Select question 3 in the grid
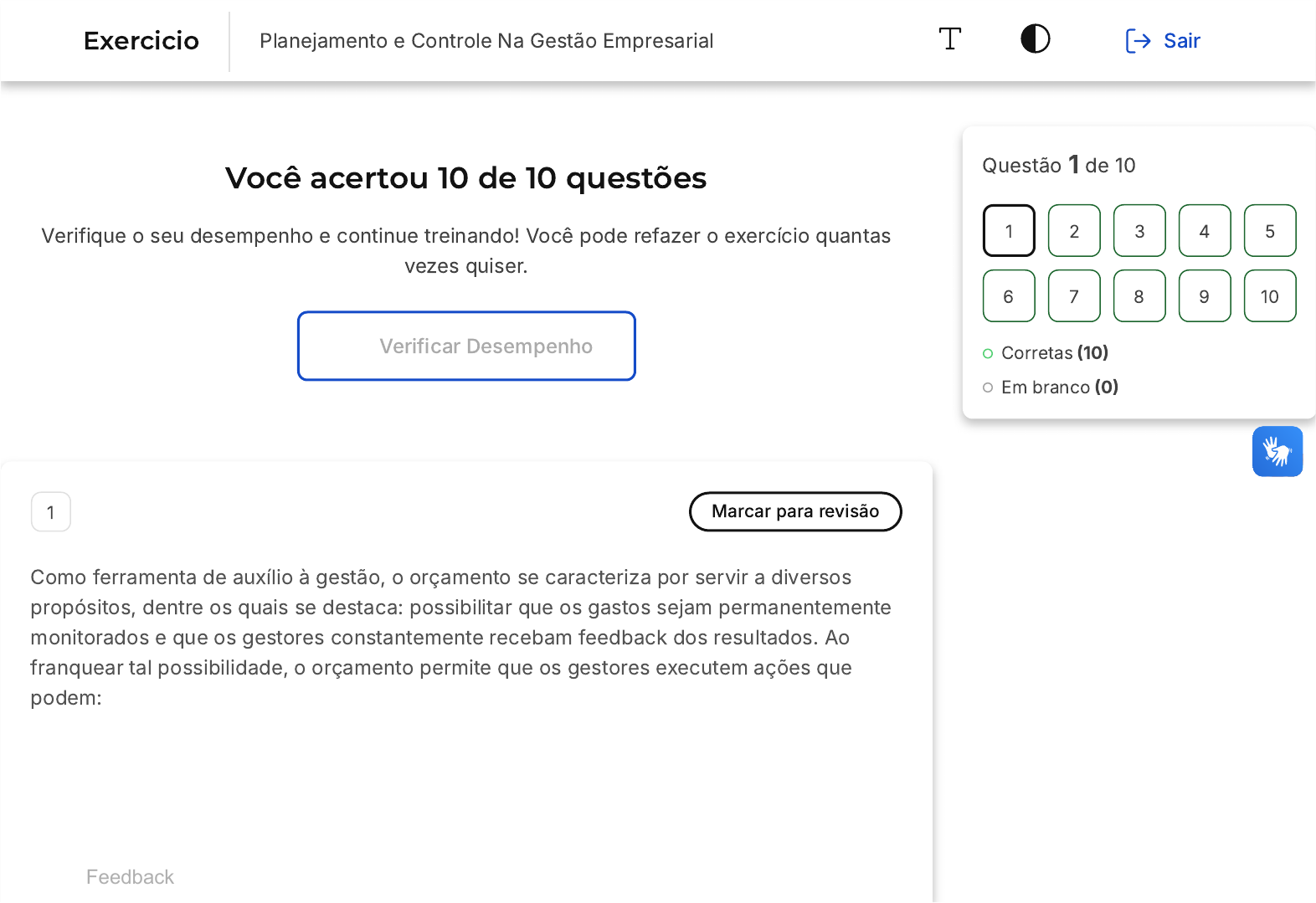Image resolution: width=1316 pixels, height=903 pixels. [x=1139, y=231]
